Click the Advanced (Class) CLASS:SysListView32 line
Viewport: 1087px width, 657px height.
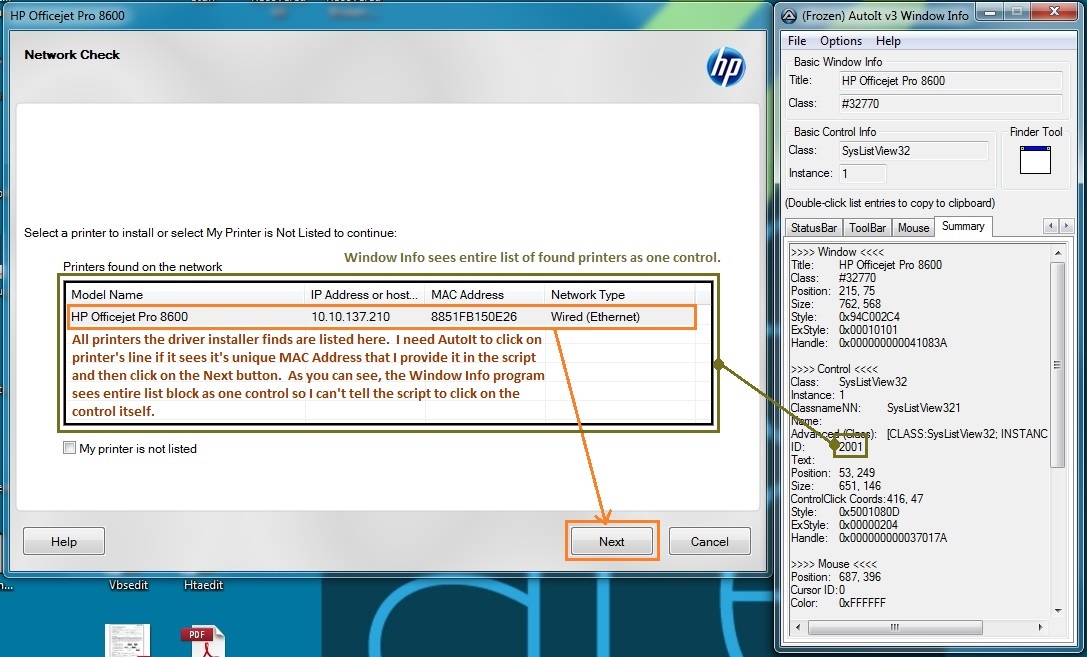919,434
